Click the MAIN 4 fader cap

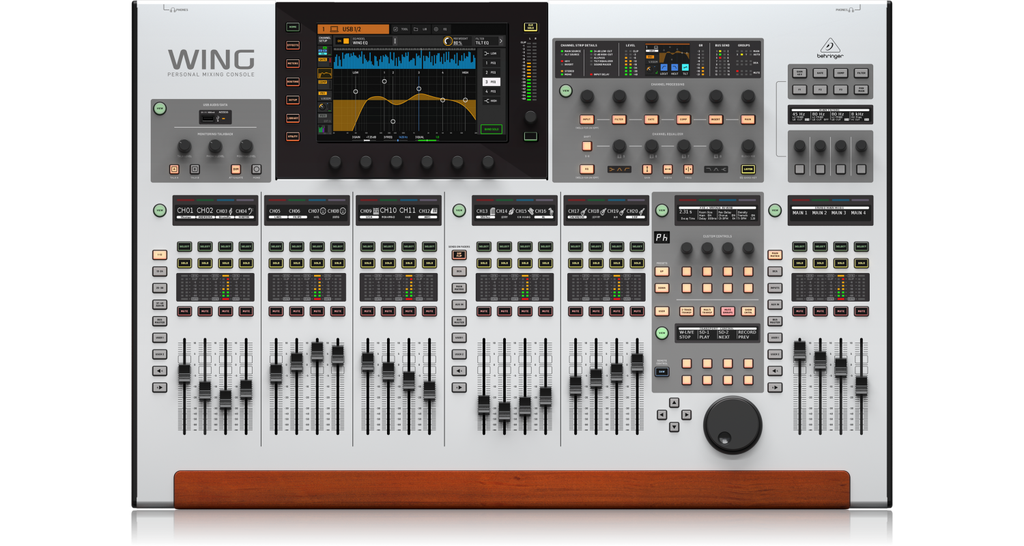(x=861, y=385)
